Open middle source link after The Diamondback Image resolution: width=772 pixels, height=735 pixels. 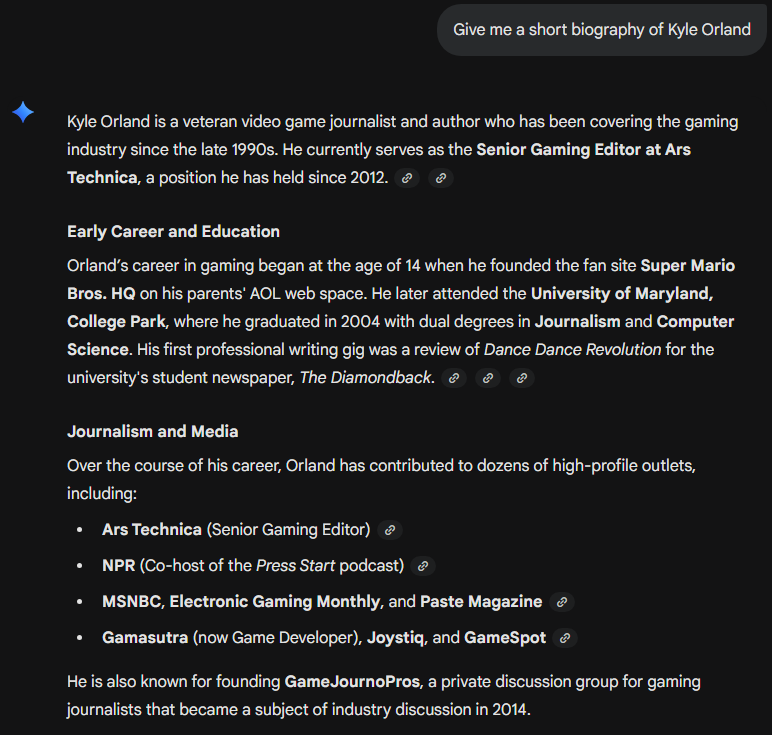pyautogui.click(x=488, y=378)
